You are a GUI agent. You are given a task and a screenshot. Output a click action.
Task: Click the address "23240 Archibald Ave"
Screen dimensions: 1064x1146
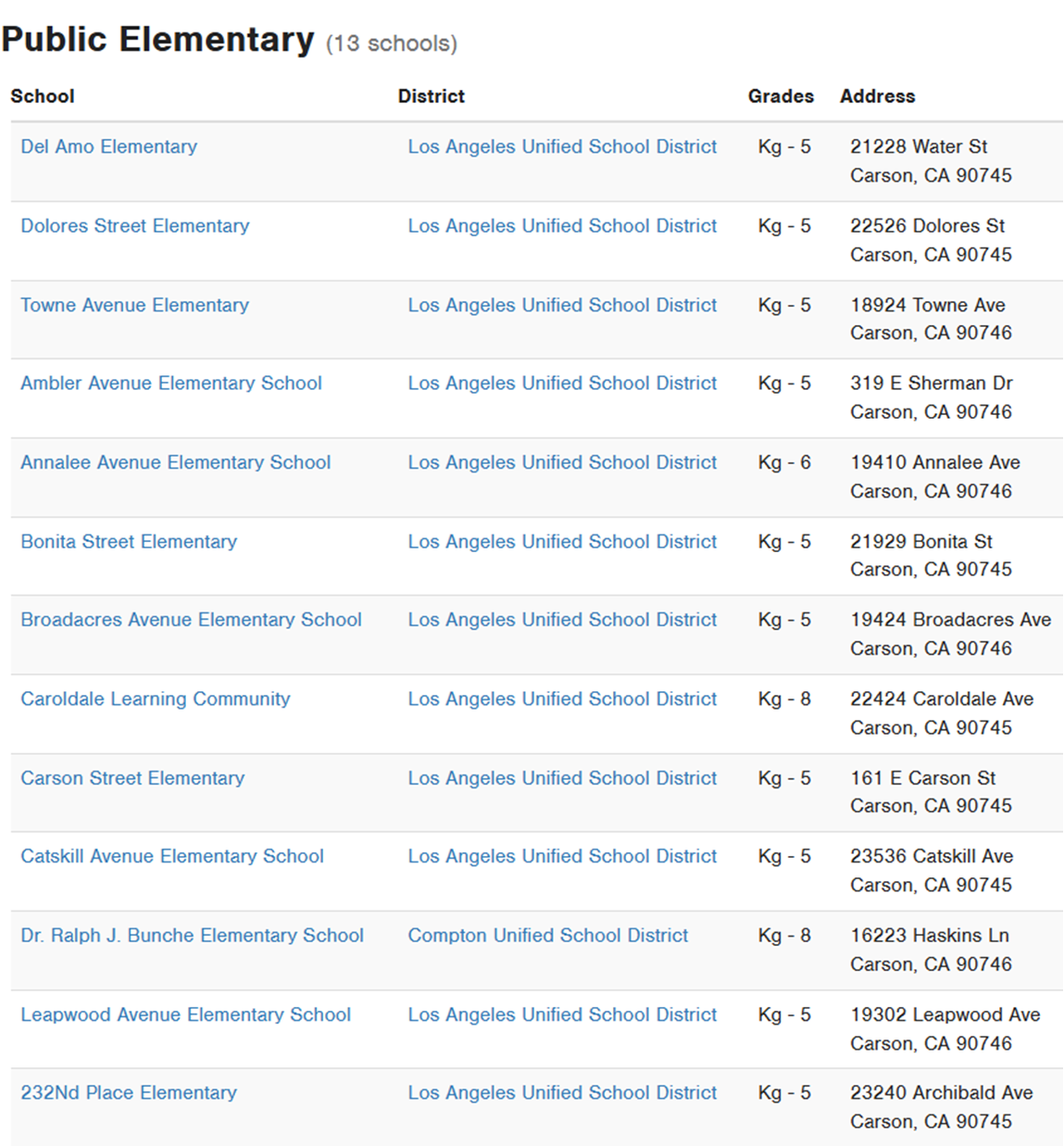tap(942, 1093)
